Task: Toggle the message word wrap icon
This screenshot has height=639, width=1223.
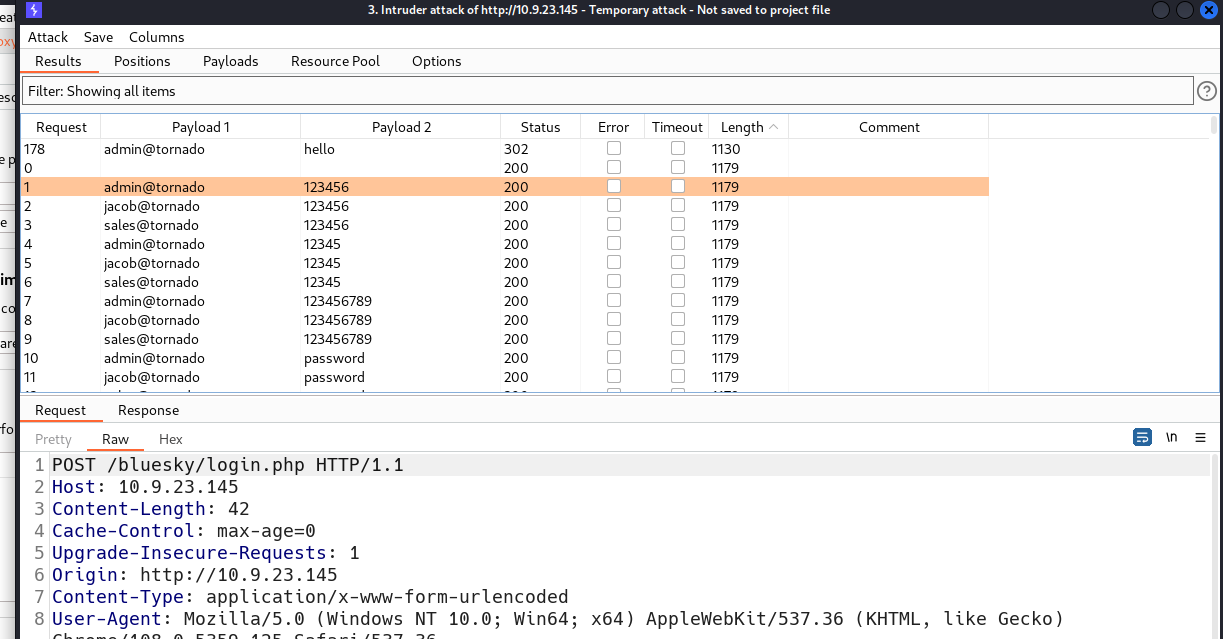Action: tap(1142, 438)
